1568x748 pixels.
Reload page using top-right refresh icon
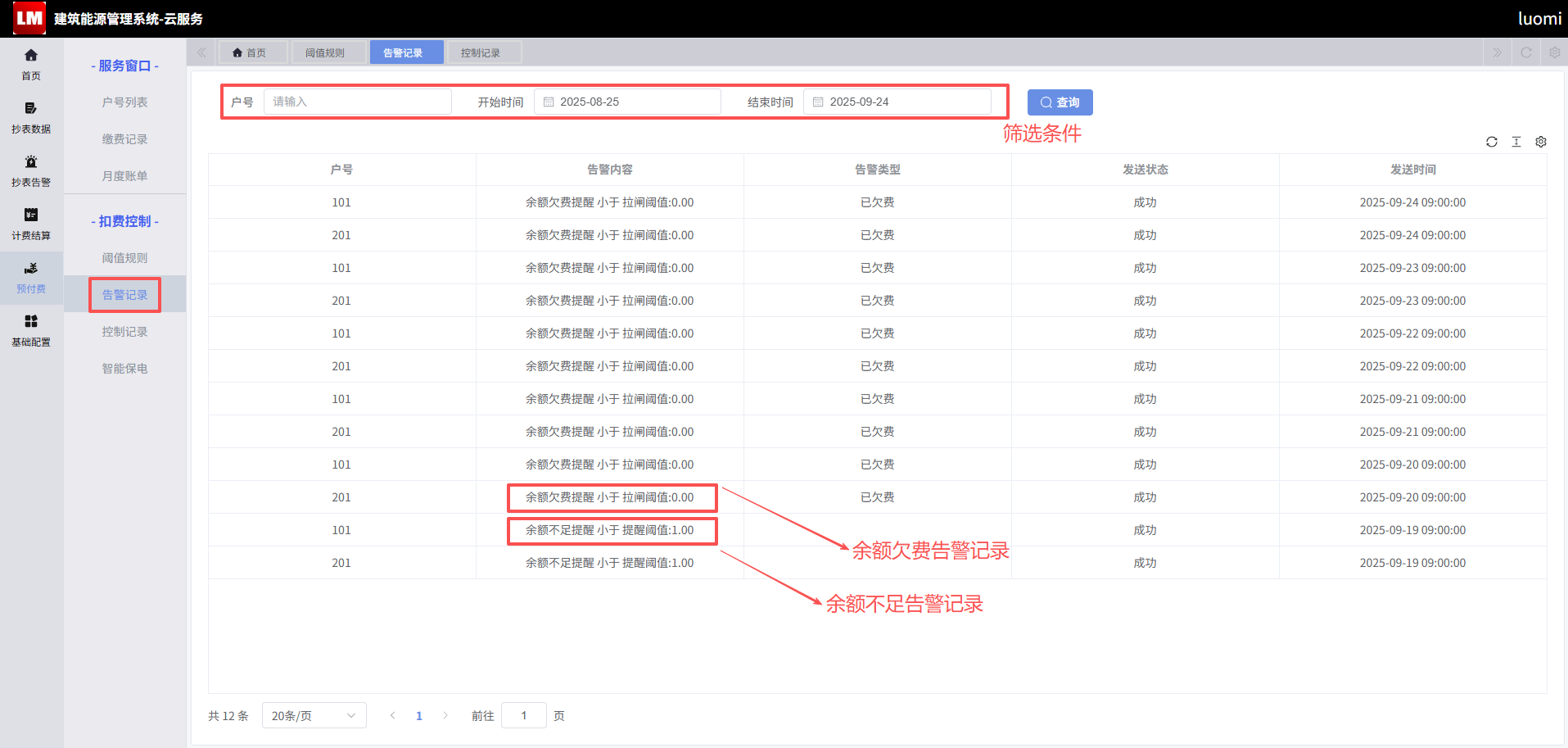(x=1526, y=52)
